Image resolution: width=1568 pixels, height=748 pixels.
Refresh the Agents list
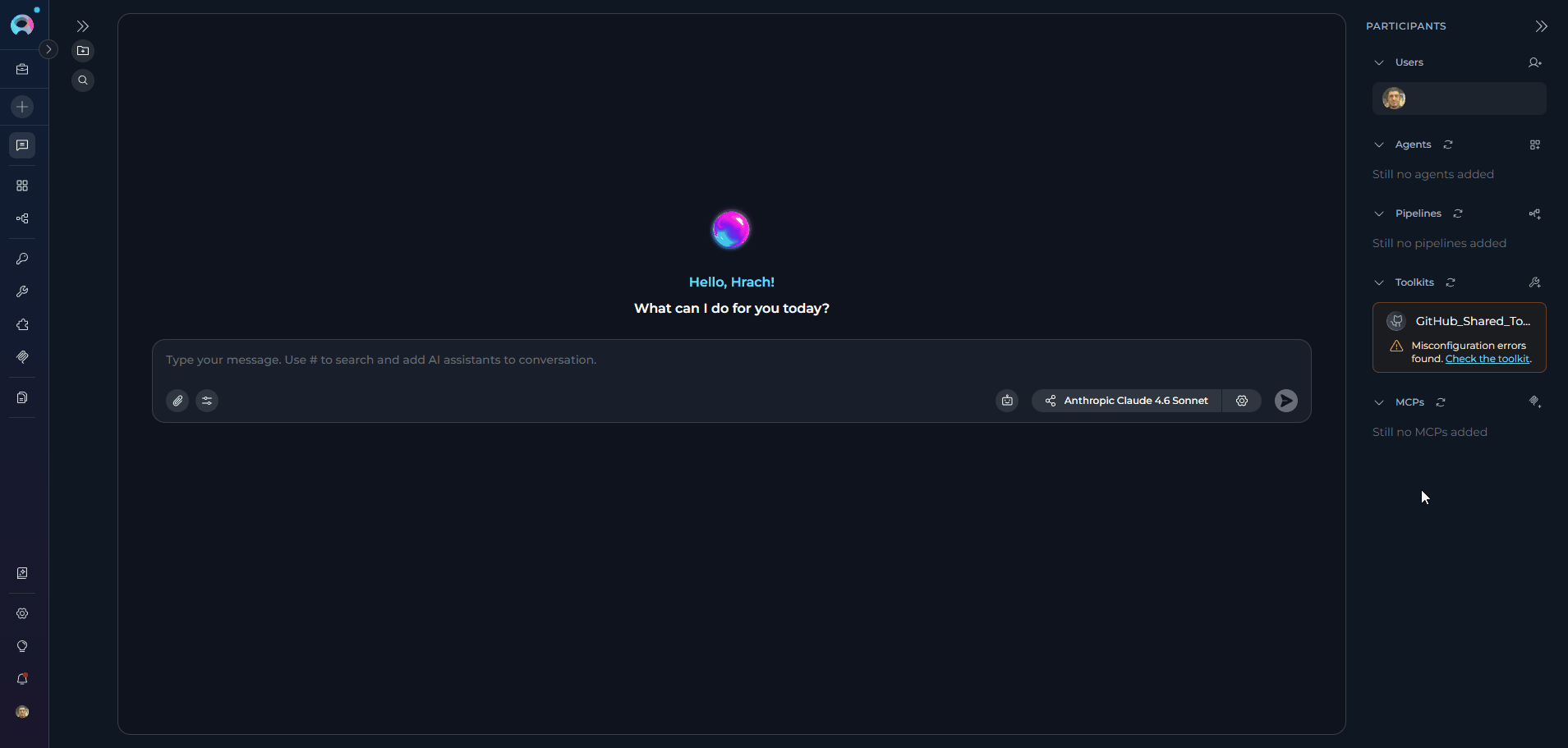[1450, 145]
